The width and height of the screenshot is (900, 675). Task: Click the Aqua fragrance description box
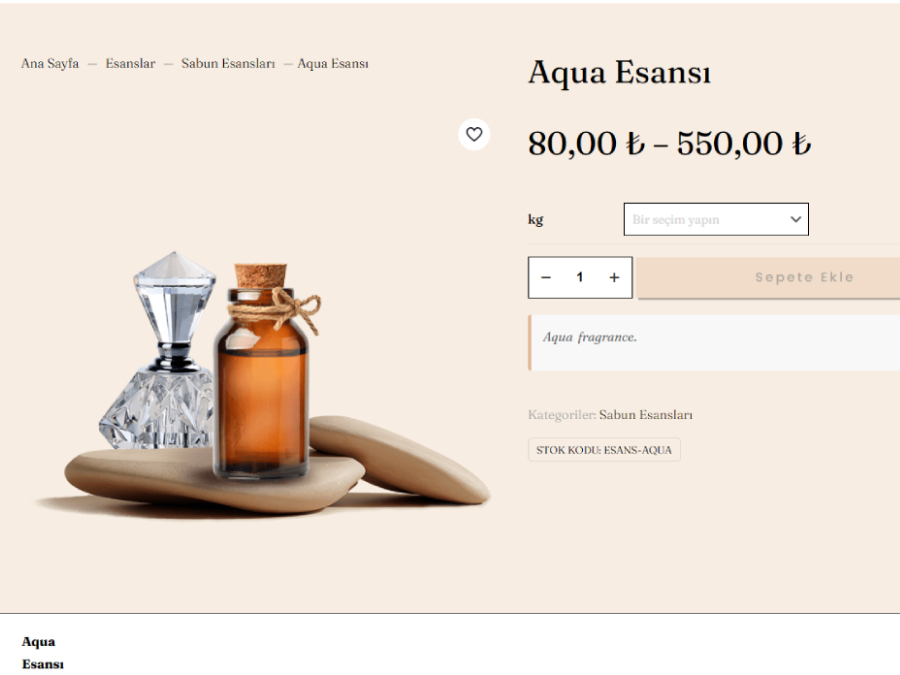tap(714, 342)
